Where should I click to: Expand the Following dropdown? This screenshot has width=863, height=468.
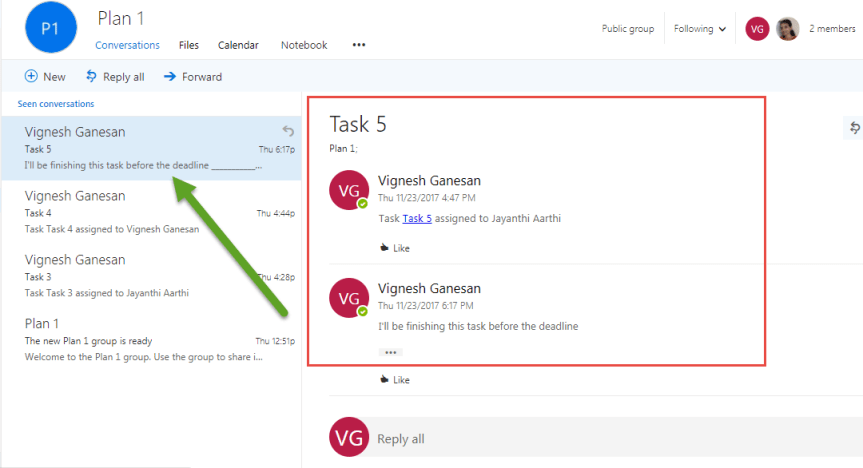coord(700,29)
